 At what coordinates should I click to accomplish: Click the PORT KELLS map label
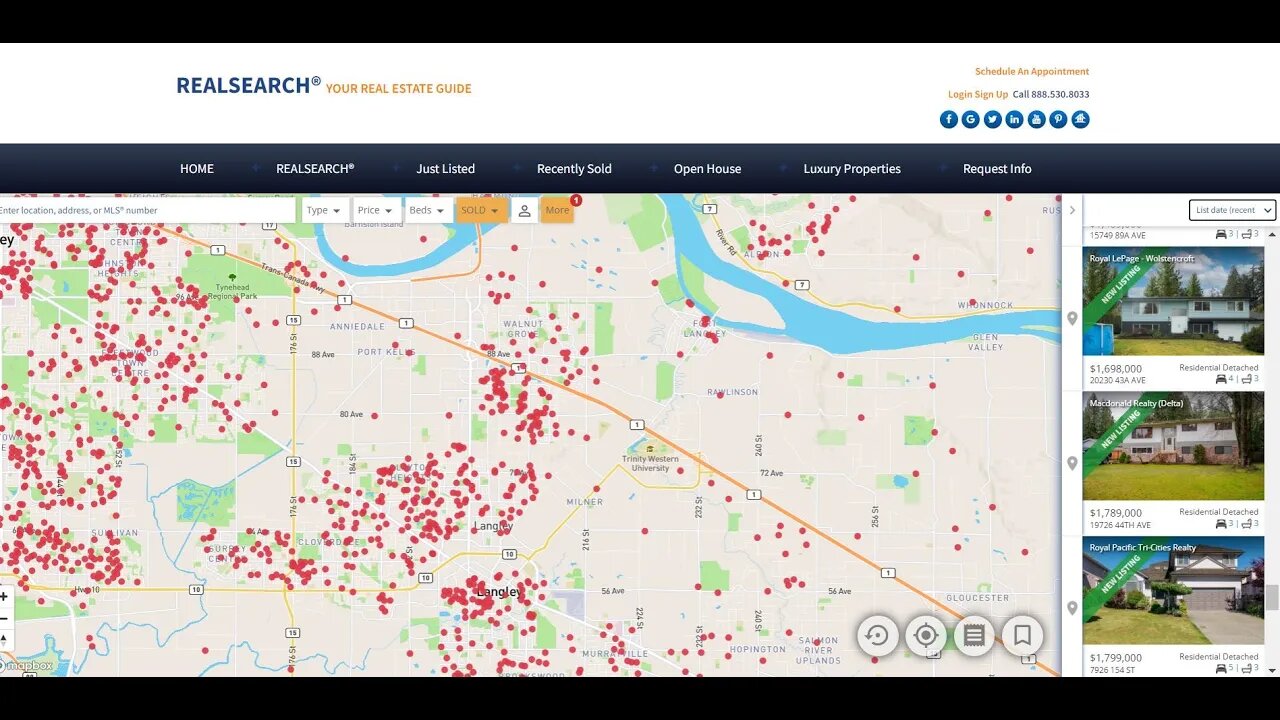(x=384, y=352)
